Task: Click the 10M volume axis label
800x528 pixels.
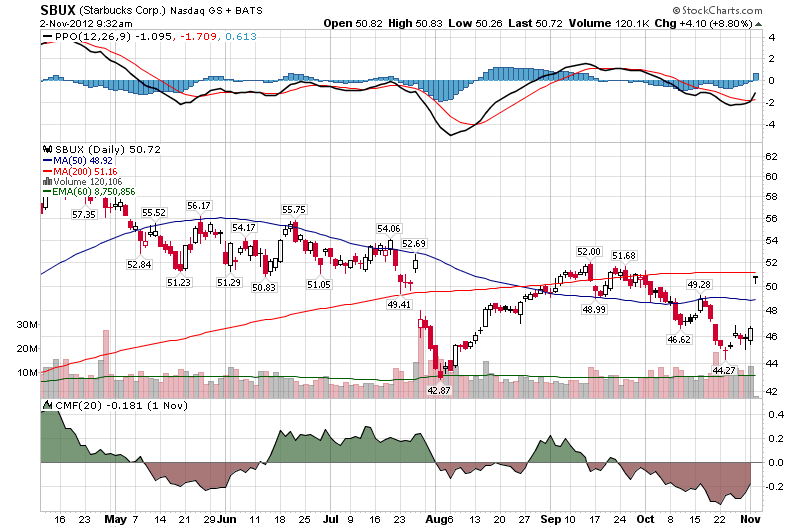Action: coord(27,372)
